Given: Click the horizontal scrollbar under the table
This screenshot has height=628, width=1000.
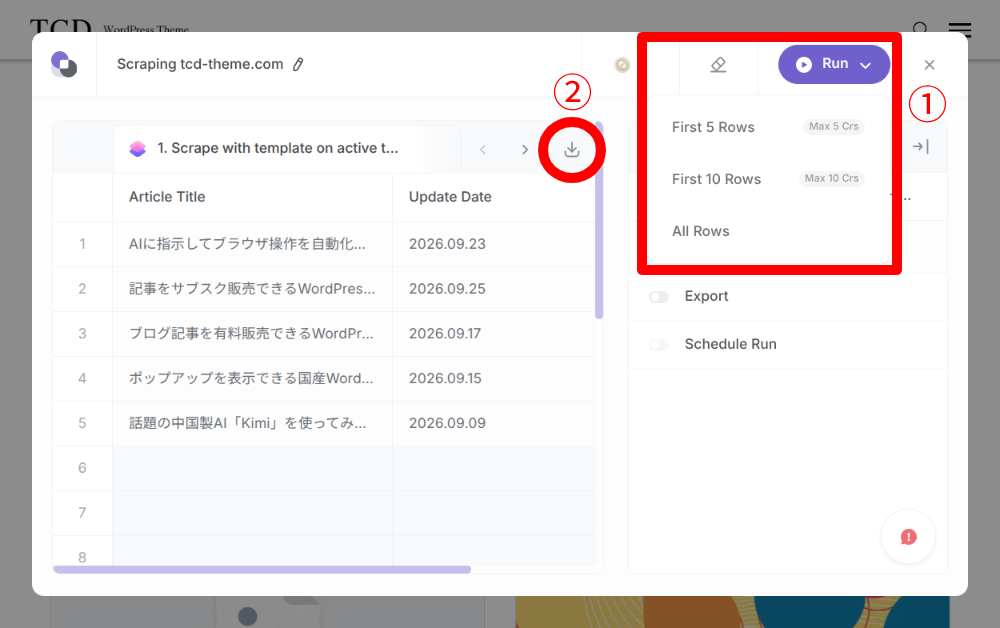Looking at the screenshot, I should [x=262, y=569].
